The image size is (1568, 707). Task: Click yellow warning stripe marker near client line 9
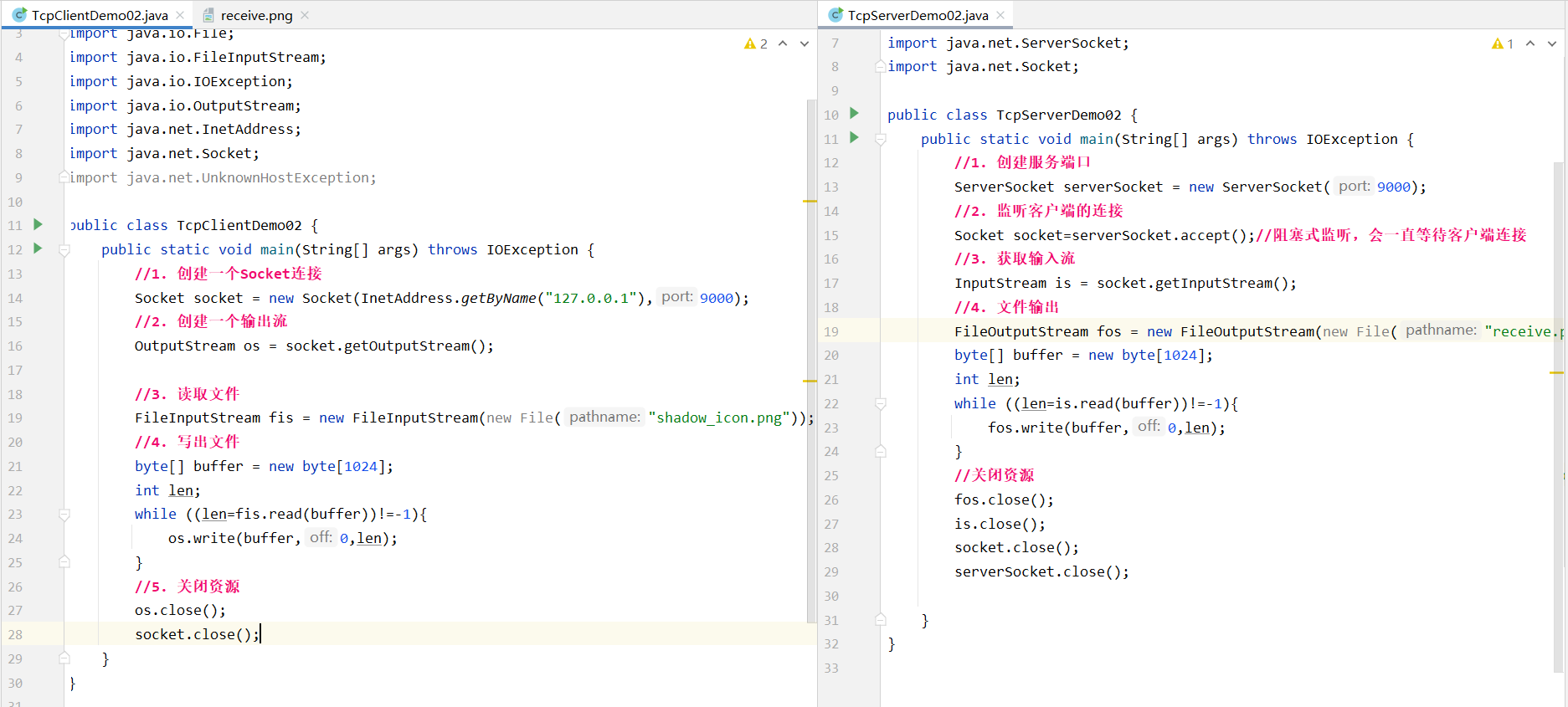click(x=810, y=202)
